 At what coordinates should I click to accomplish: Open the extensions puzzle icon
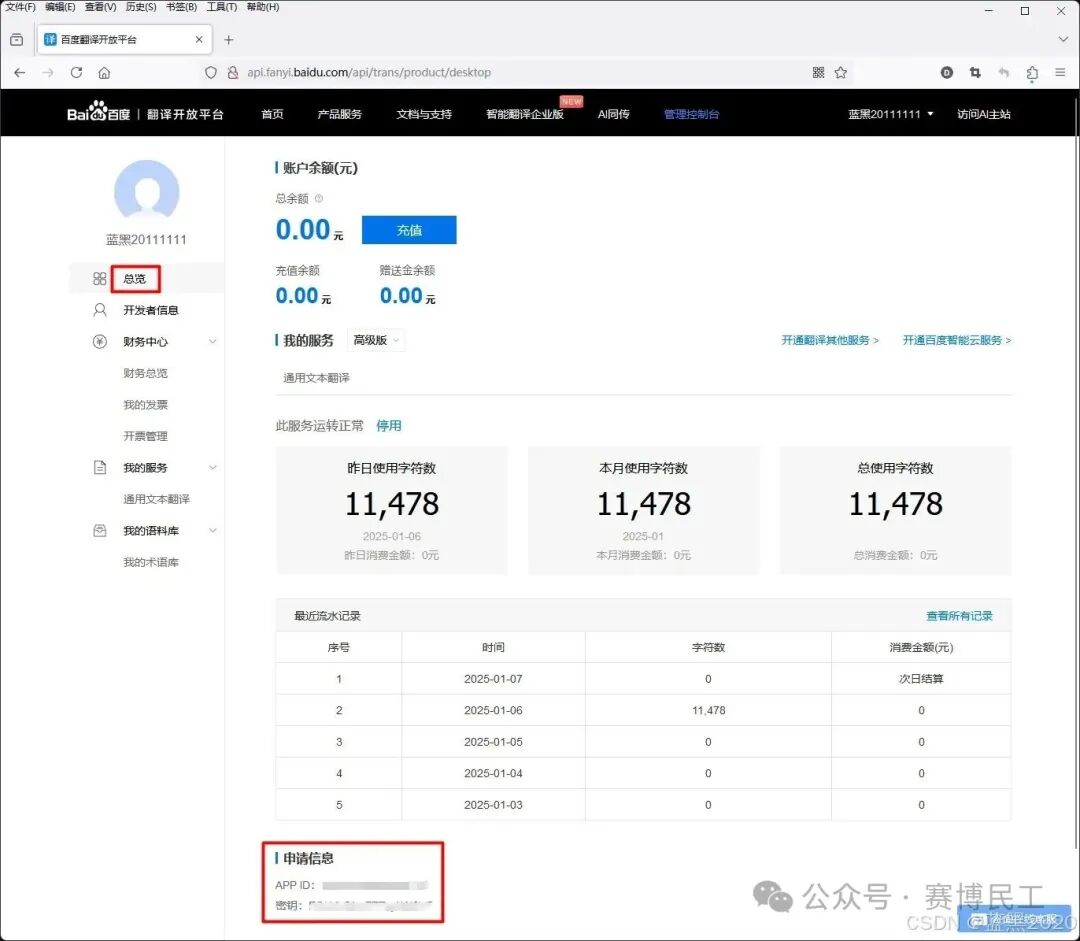click(1032, 73)
